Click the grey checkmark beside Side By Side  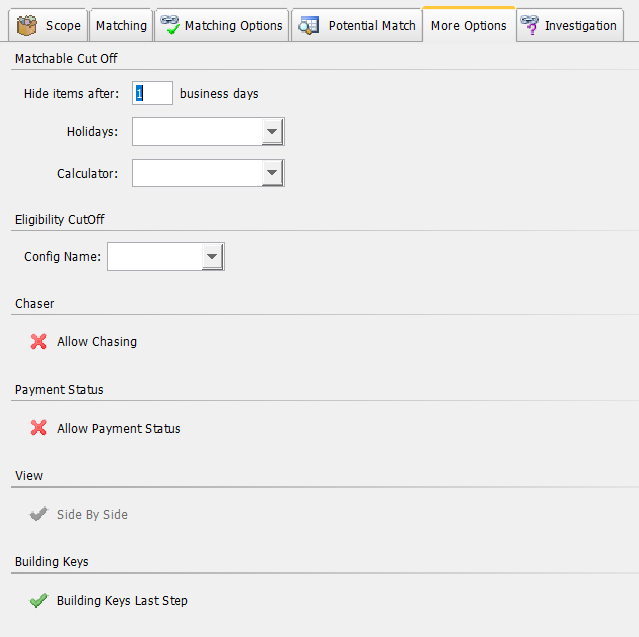coord(39,514)
